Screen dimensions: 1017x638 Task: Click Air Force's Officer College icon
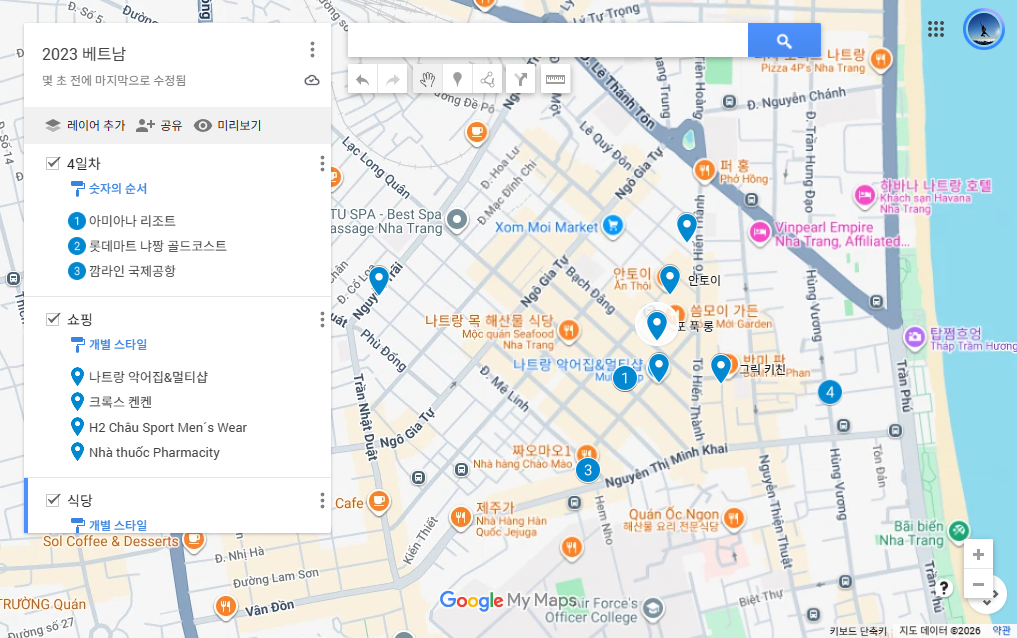pos(652,608)
